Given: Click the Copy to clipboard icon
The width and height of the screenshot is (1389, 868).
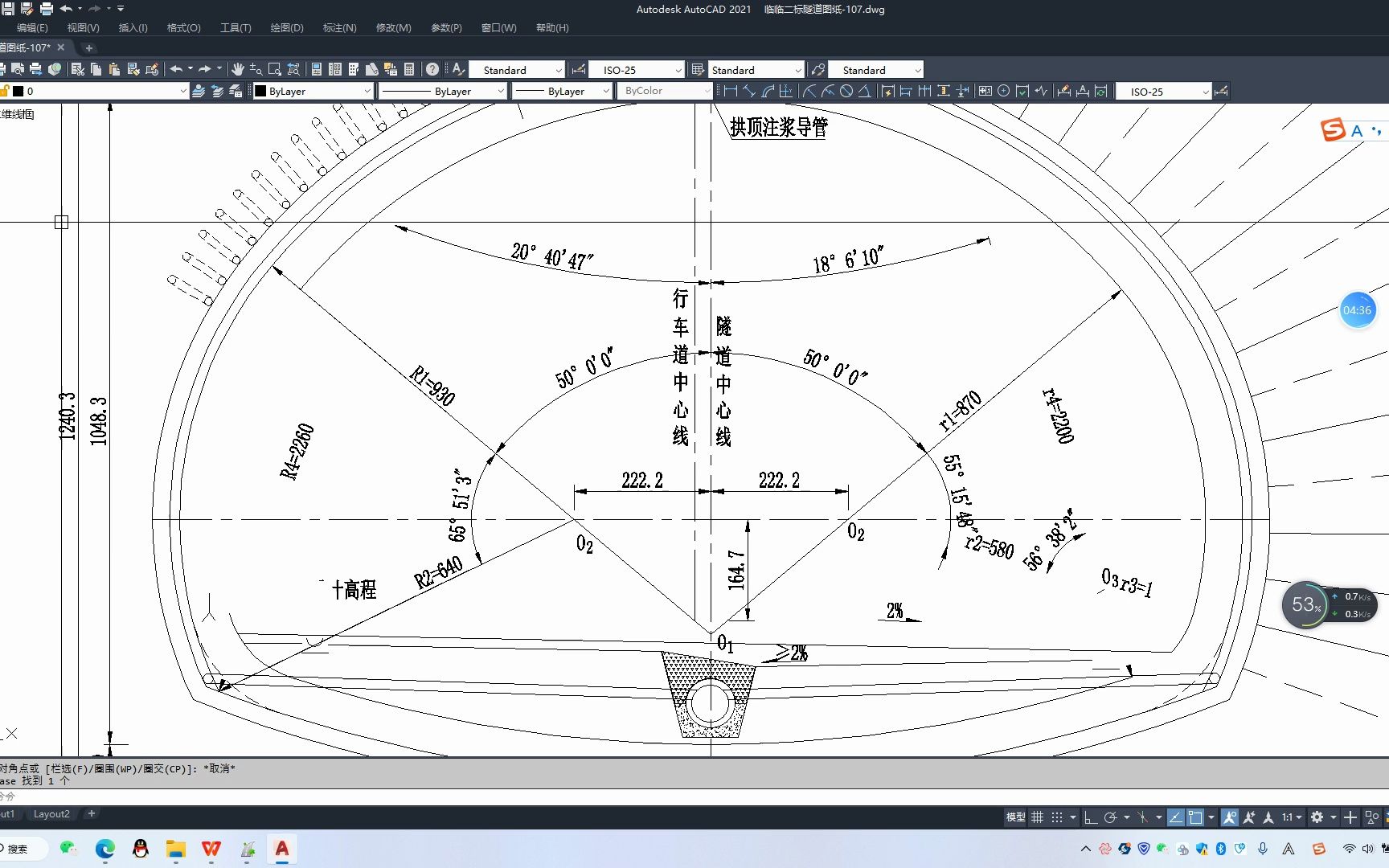Looking at the screenshot, I should tap(96, 69).
